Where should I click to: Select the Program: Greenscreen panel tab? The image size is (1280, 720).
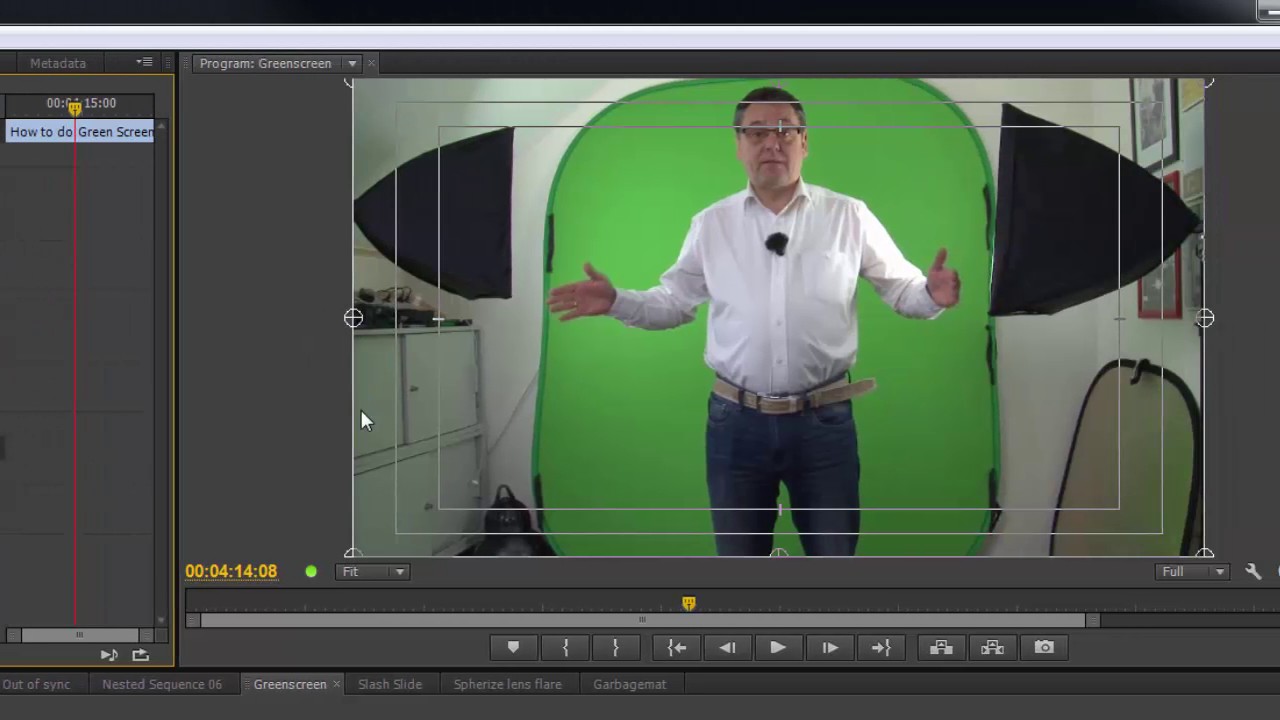point(265,63)
